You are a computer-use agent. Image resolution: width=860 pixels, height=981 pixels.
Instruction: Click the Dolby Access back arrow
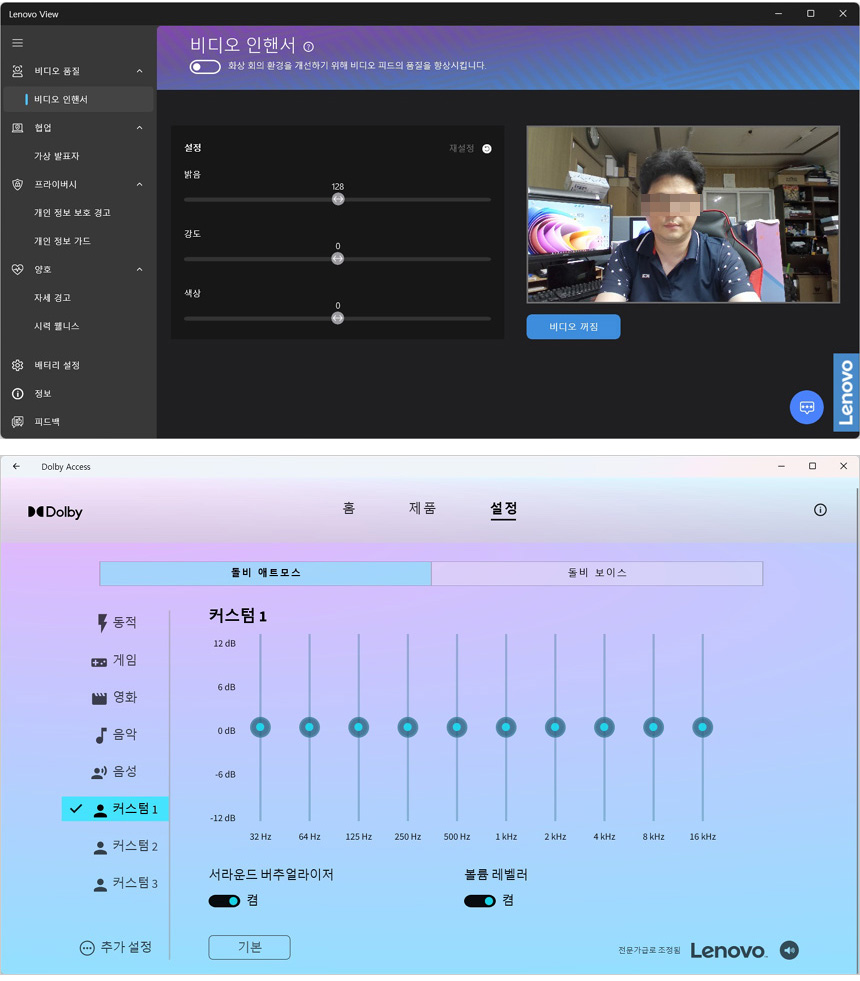pyautogui.click(x=16, y=466)
